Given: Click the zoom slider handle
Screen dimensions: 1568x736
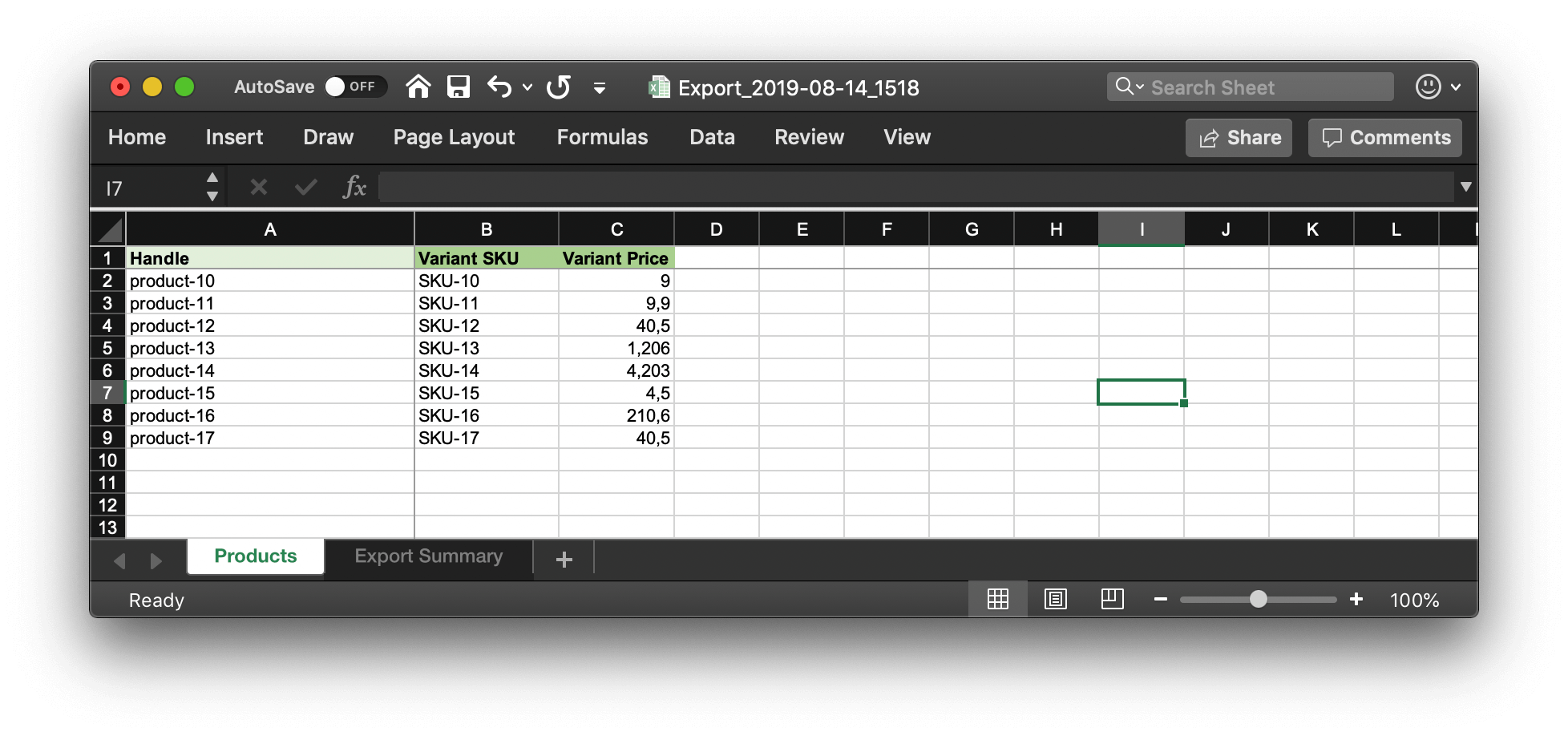Looking at the screenshot, I should pos(1259,599).
